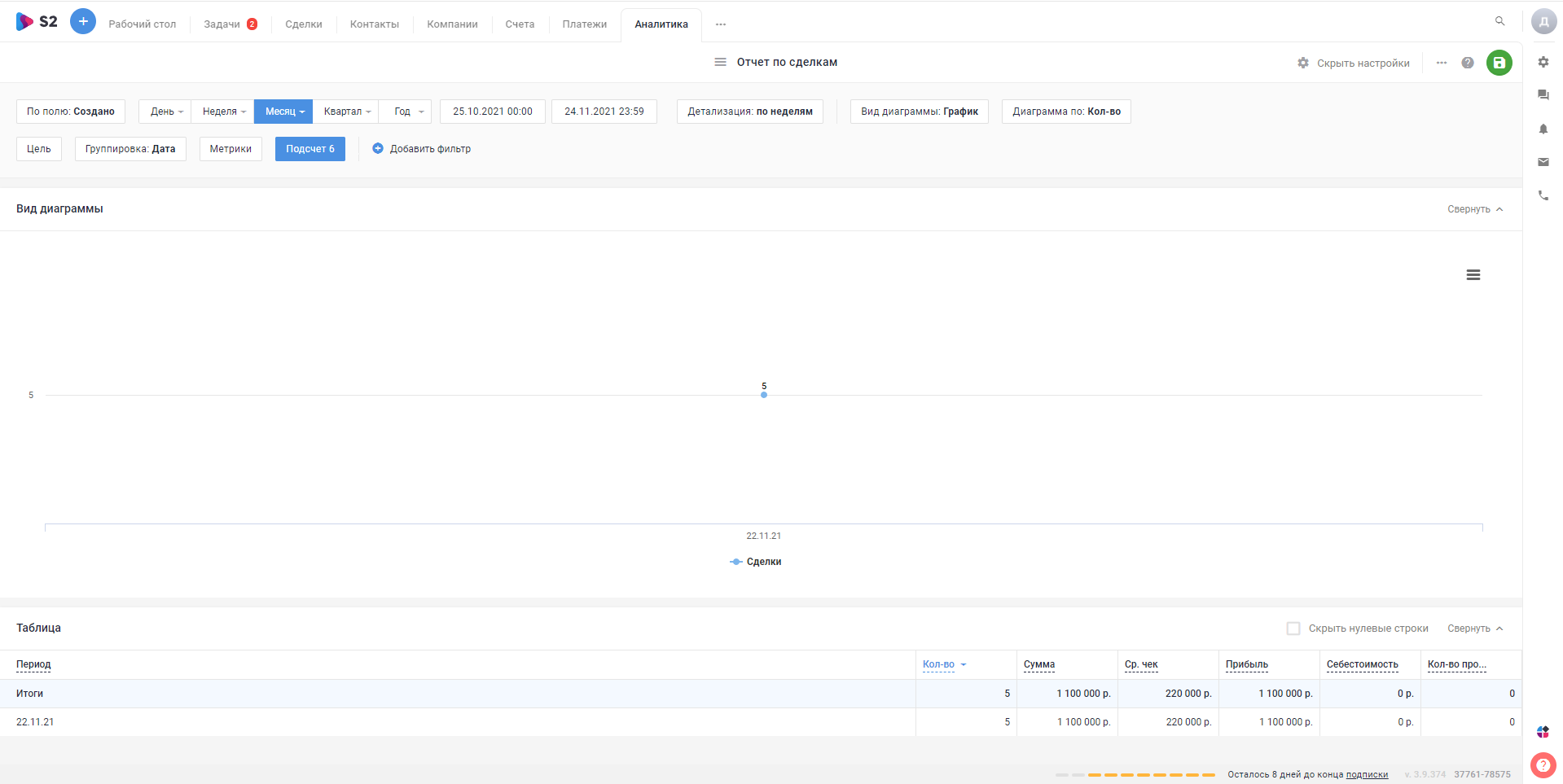The image size is (1563, 784).
Task: Open the Контакты tab
Action: [x=375, y=24]
